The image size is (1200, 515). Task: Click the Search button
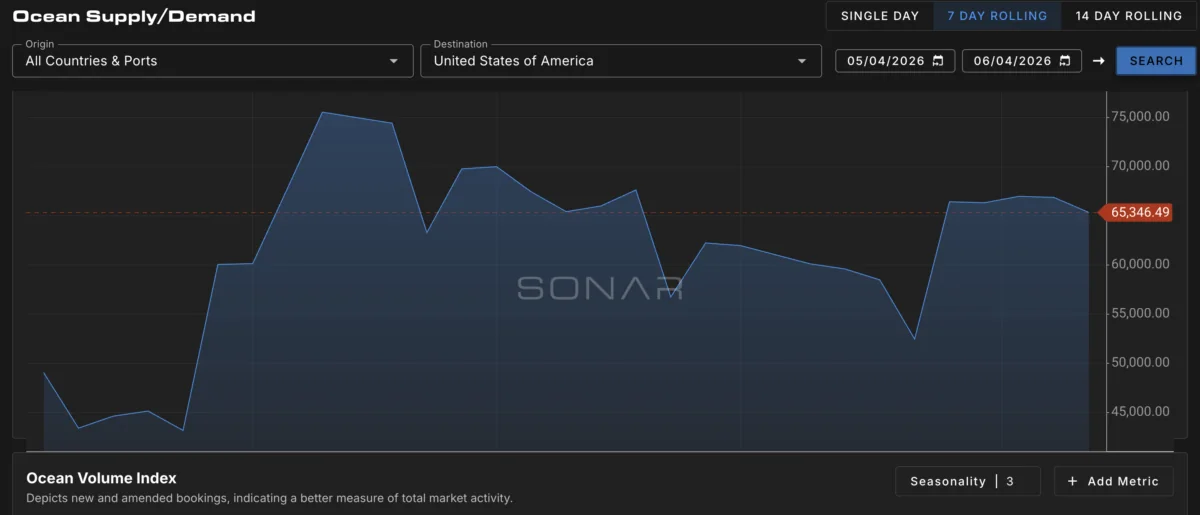pyautogui.click(x=1156, y=61)
